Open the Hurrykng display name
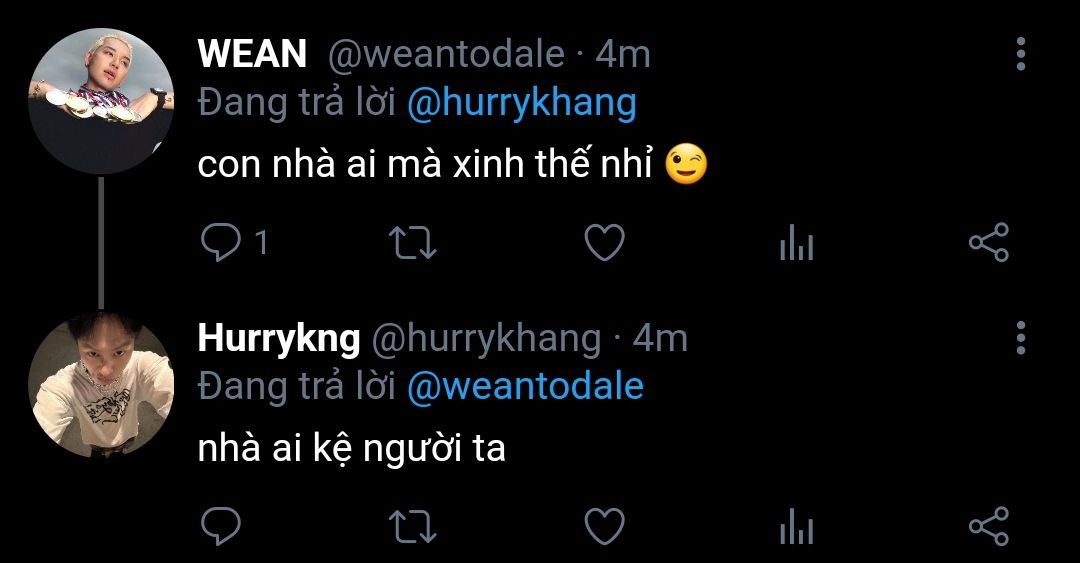Viewport: 1080px width, 563px height. 279,339
